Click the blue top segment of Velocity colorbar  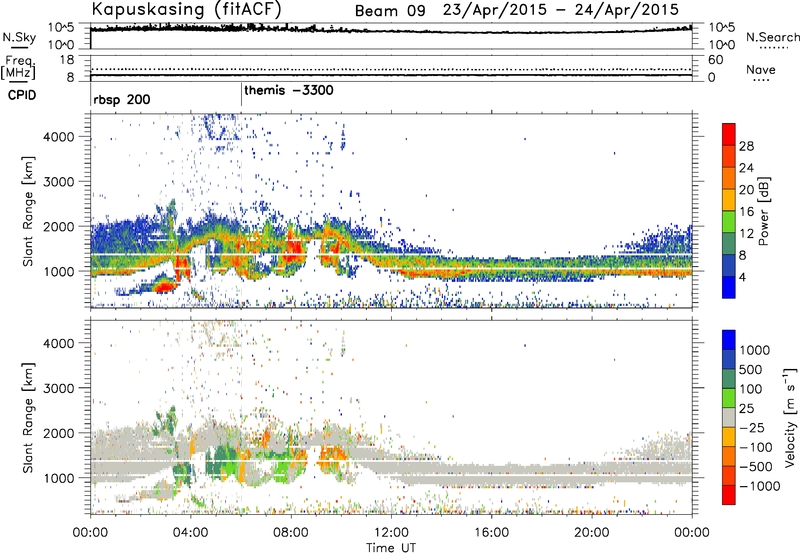pyautogui.click(x=729, y=340)
